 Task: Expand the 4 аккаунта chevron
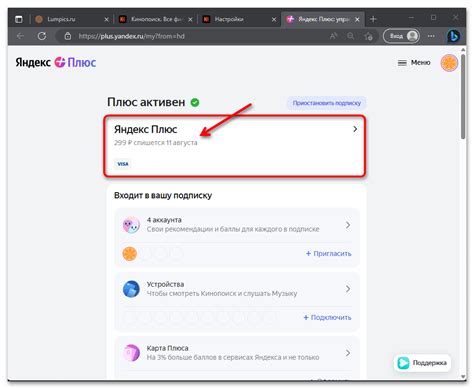[x=348, y=225]
